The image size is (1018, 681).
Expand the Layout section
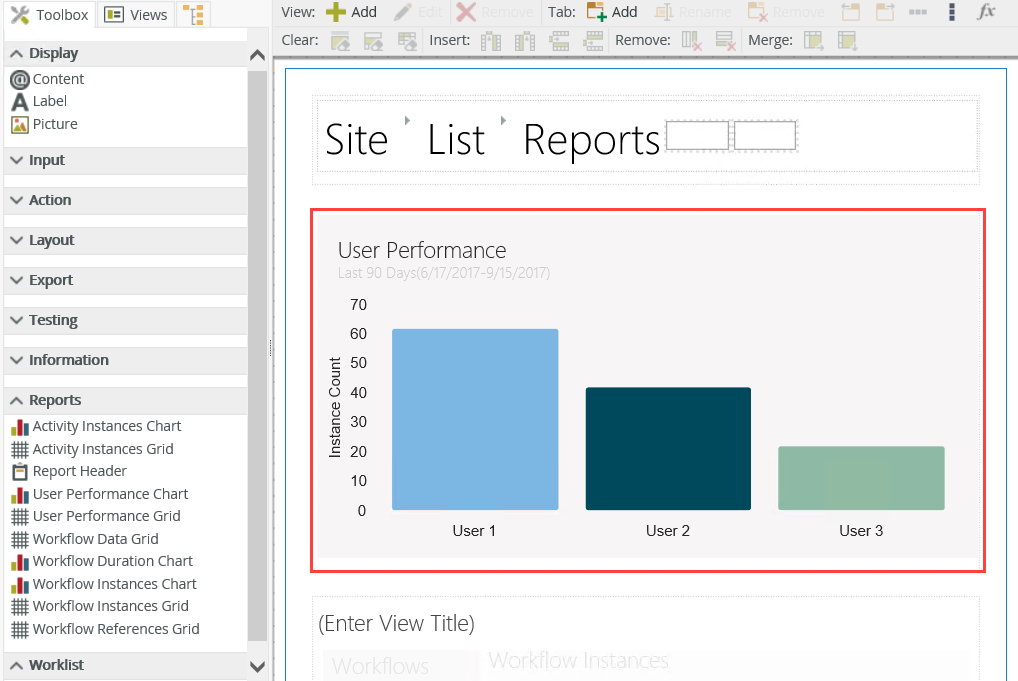[51, 240]
